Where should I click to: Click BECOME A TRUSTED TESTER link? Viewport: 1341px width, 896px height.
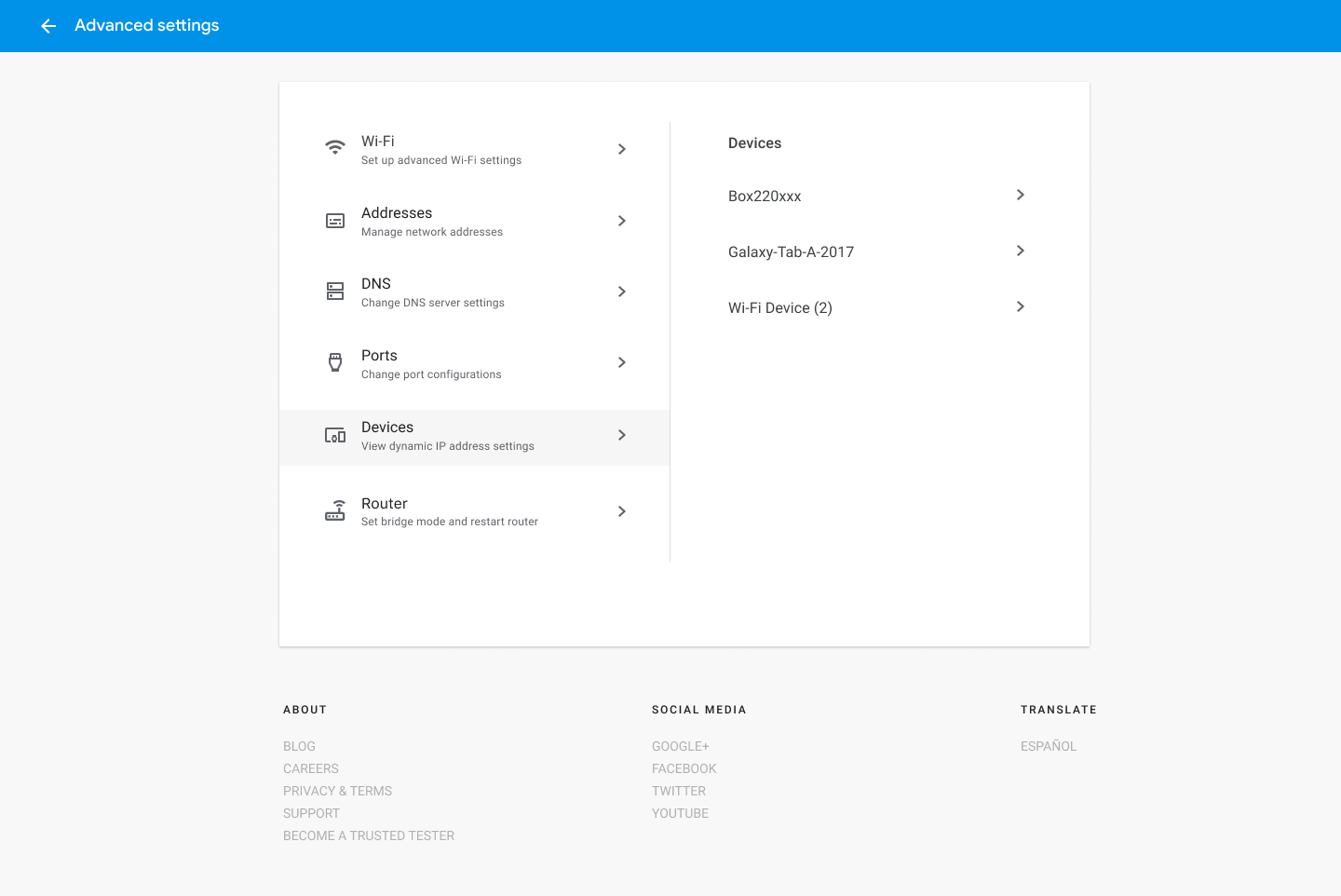369,835
